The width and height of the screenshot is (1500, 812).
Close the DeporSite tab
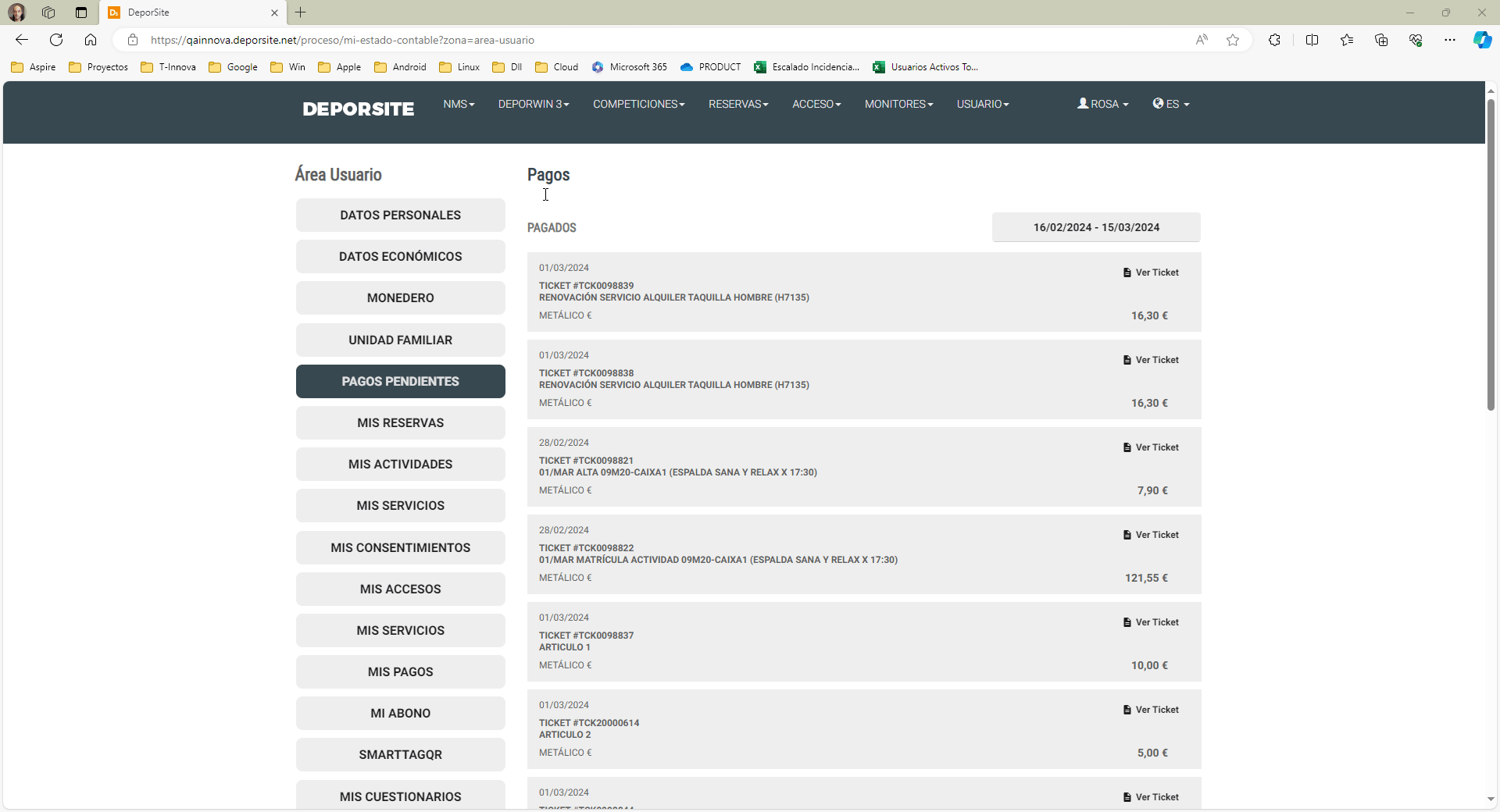(x=274, y=12)
